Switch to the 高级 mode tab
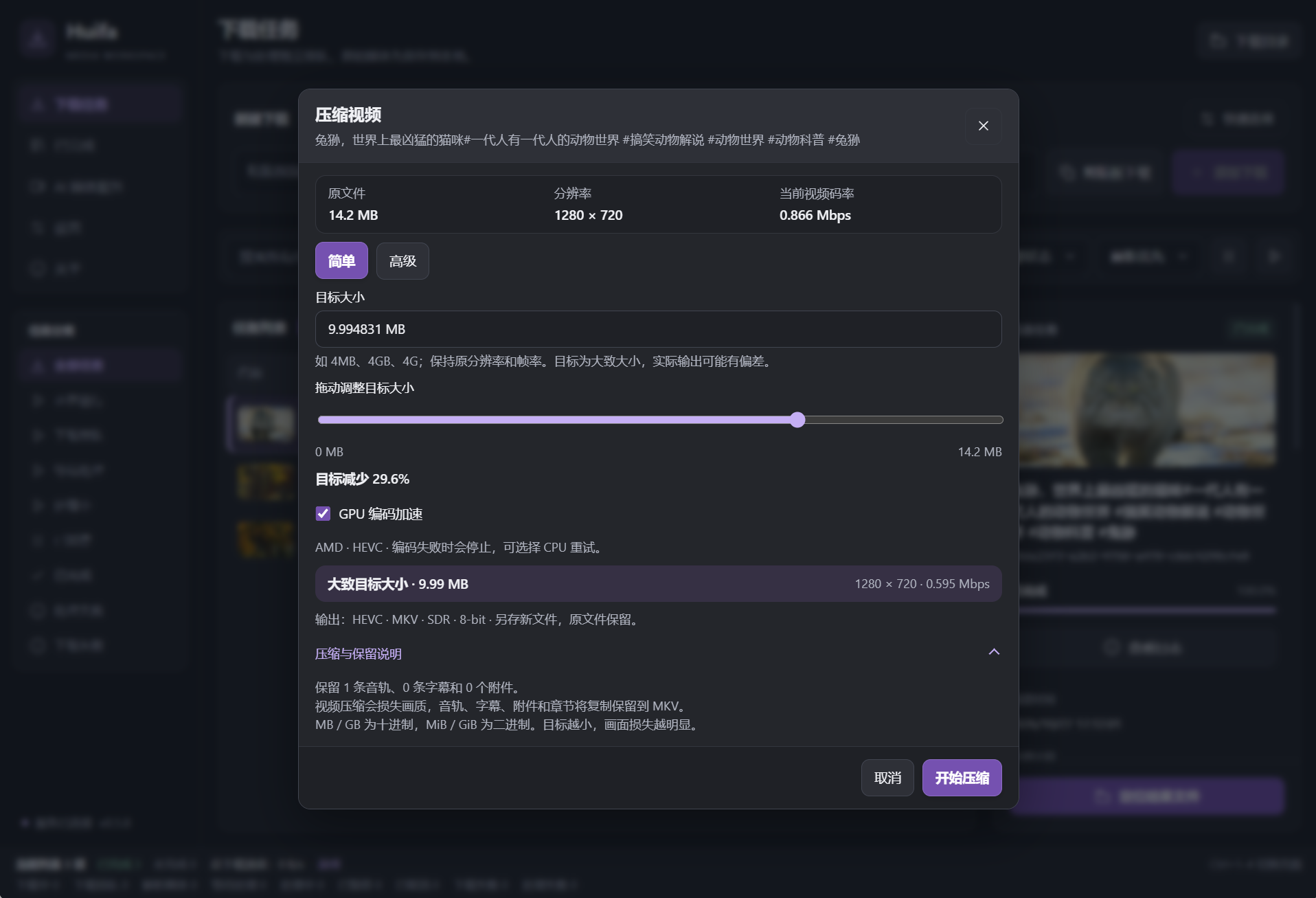1316x898 pixels. (x=402, y=261)
